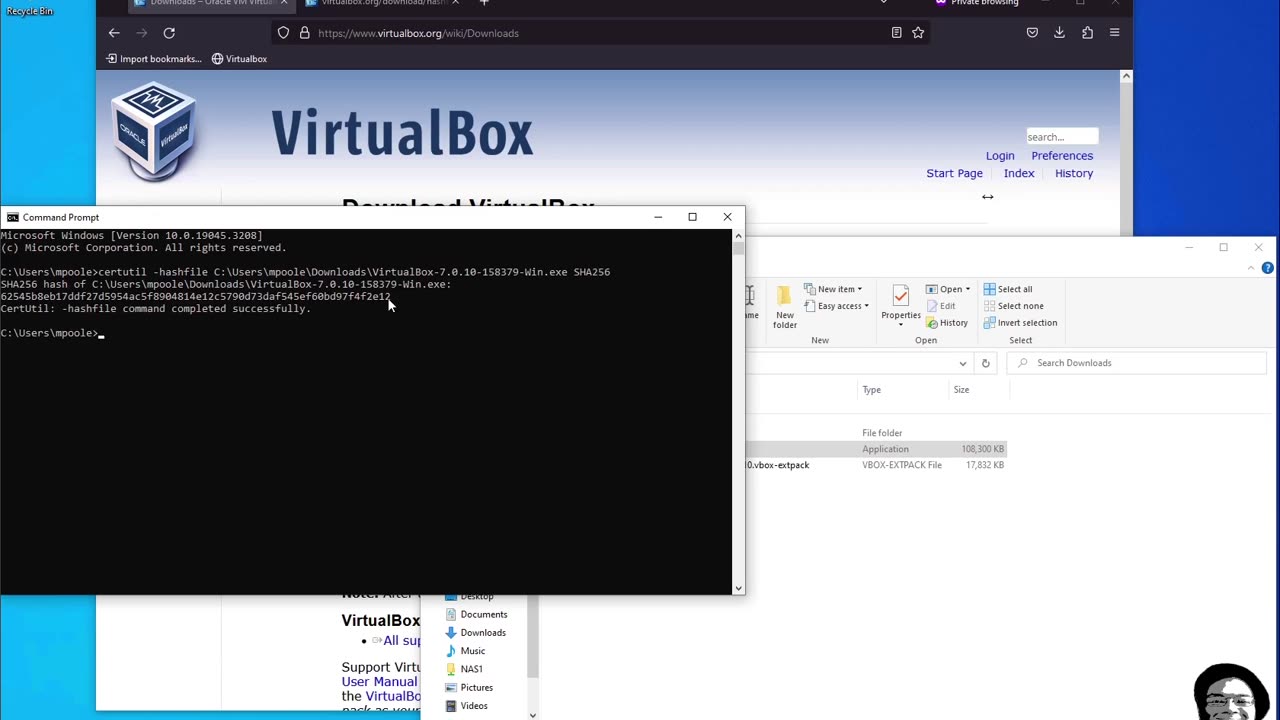Click the User Manual link on VirtualBox page
The width and height of the screenshot is (1280, 720).
(379, 682)
